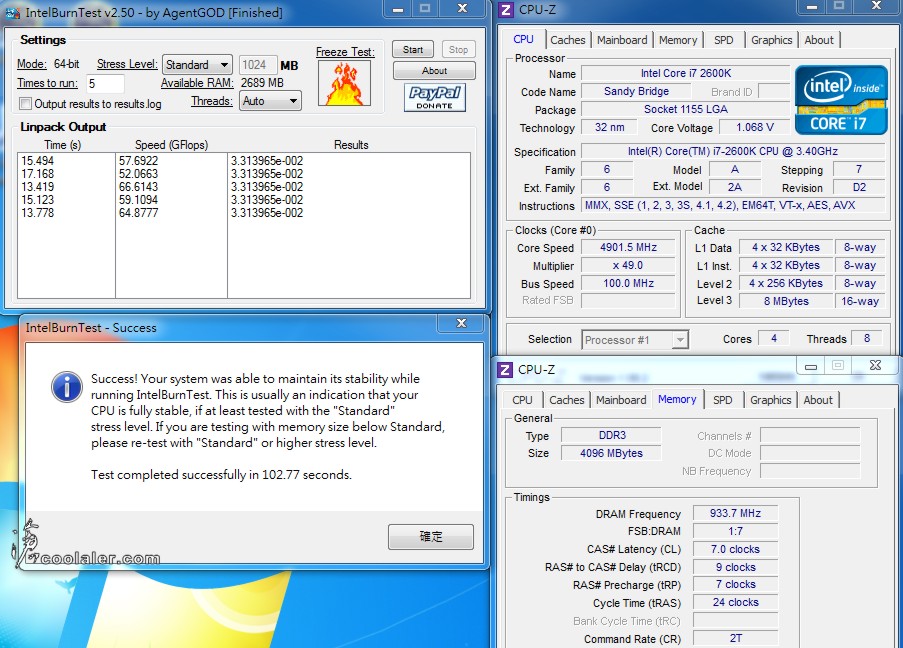Click the FSB:DRAM ratio value 1:7
This screenshot has width=903, height=648.
[735, 531]
